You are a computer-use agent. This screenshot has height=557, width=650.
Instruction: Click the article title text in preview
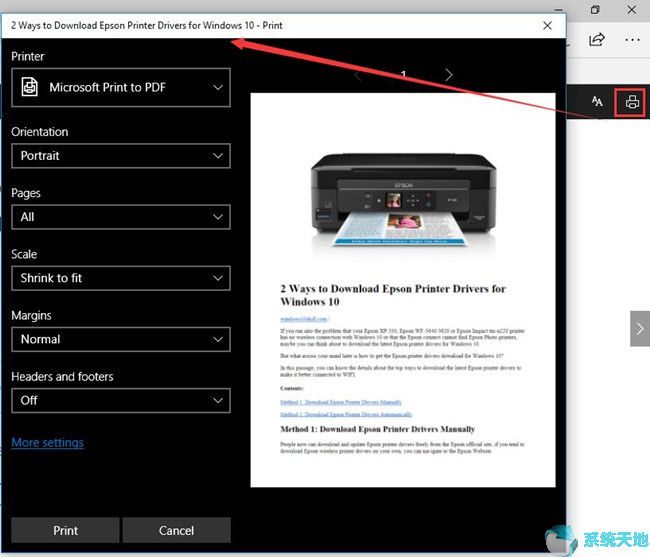coord(393,295)
